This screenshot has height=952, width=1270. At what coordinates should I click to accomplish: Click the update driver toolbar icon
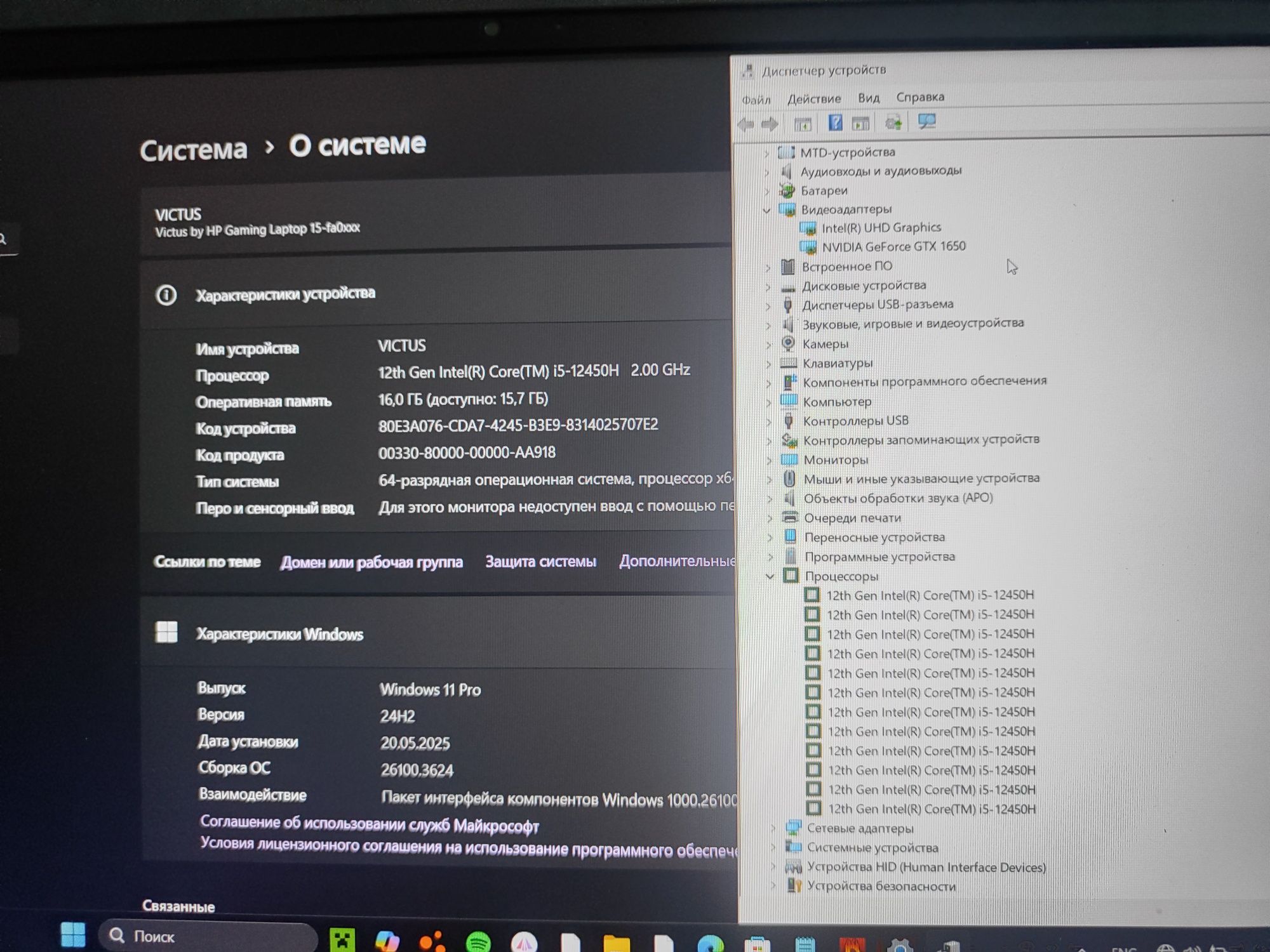point(893,122)
